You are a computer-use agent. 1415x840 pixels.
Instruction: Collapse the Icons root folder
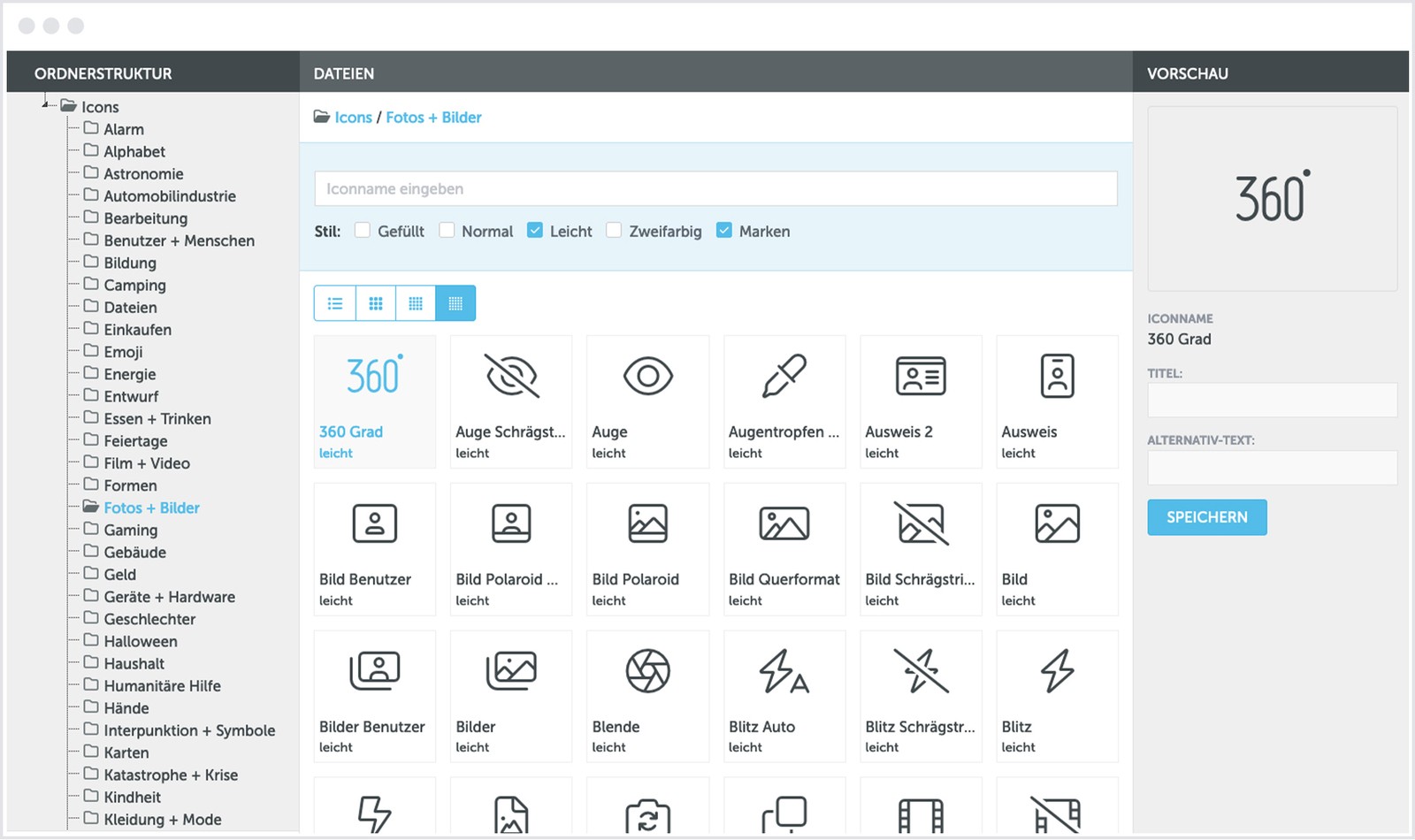(44, 106)
